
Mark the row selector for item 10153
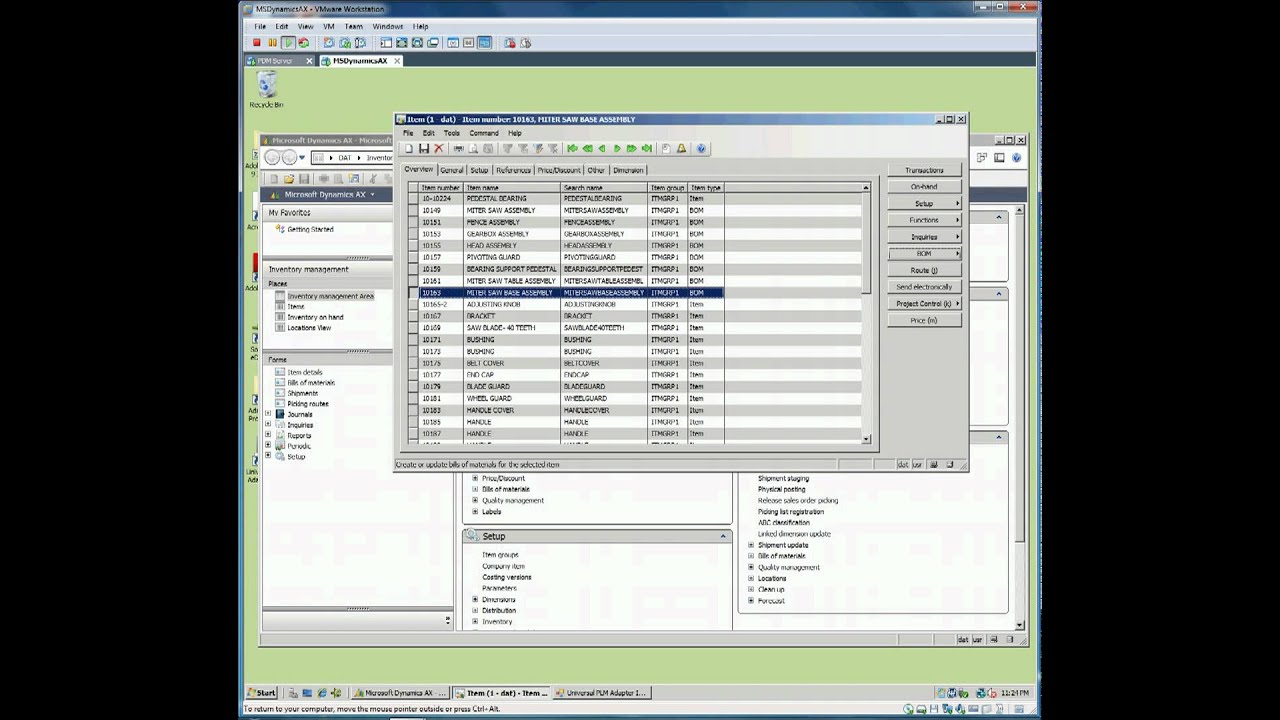pyautogui.click(x=413, y=234)
